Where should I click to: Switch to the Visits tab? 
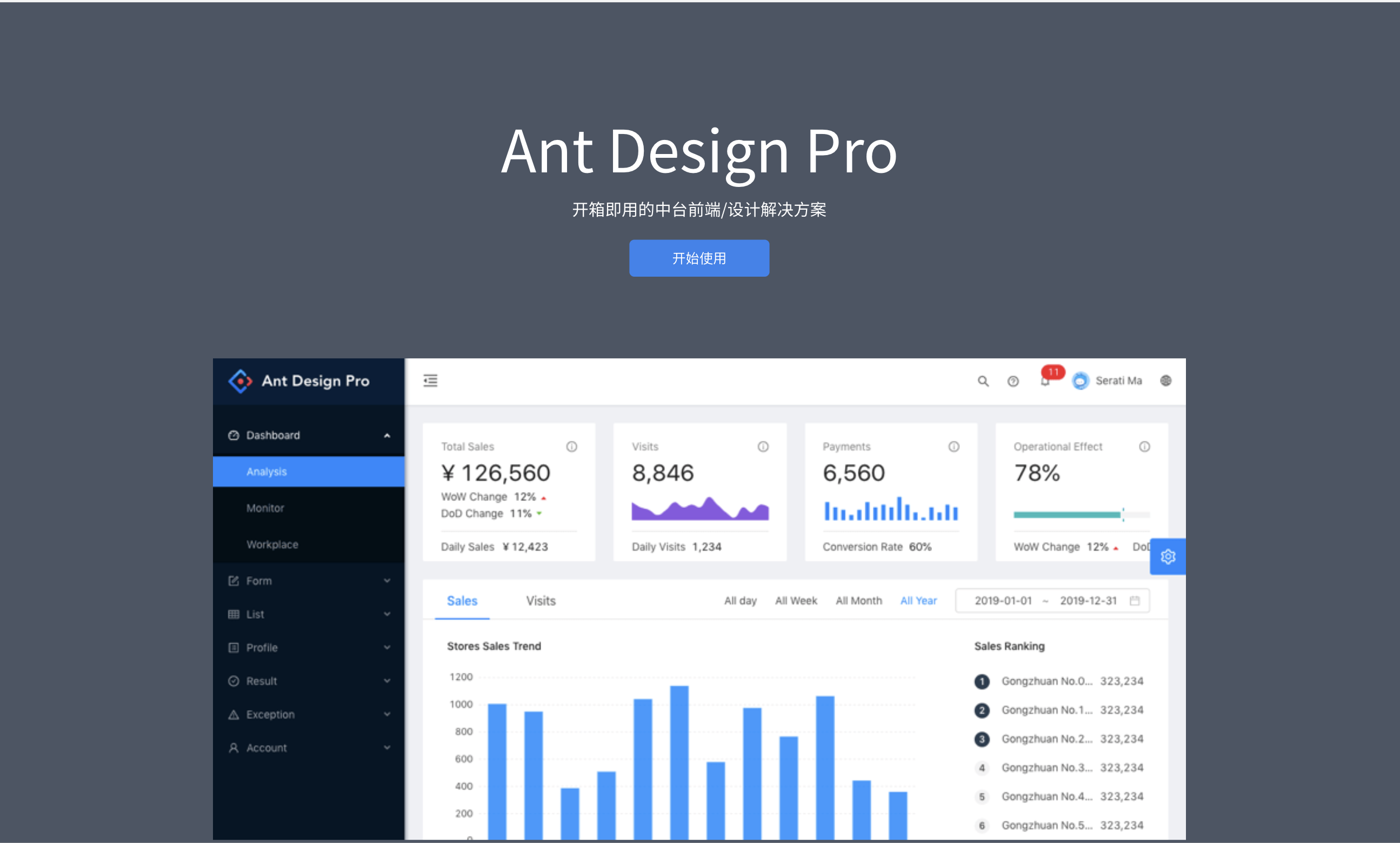tap(540, 600)
